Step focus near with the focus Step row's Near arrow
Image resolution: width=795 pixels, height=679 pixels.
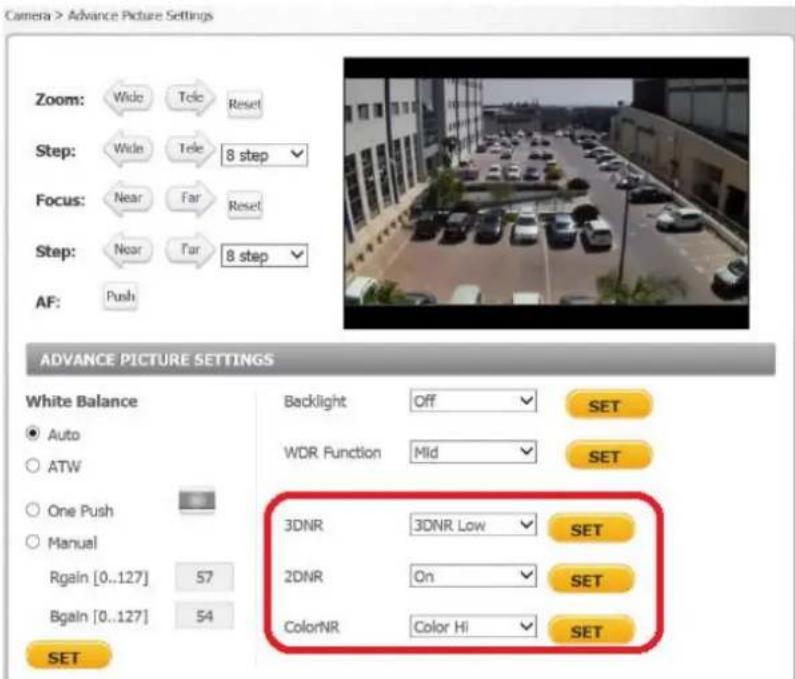(x=128, y=250)
